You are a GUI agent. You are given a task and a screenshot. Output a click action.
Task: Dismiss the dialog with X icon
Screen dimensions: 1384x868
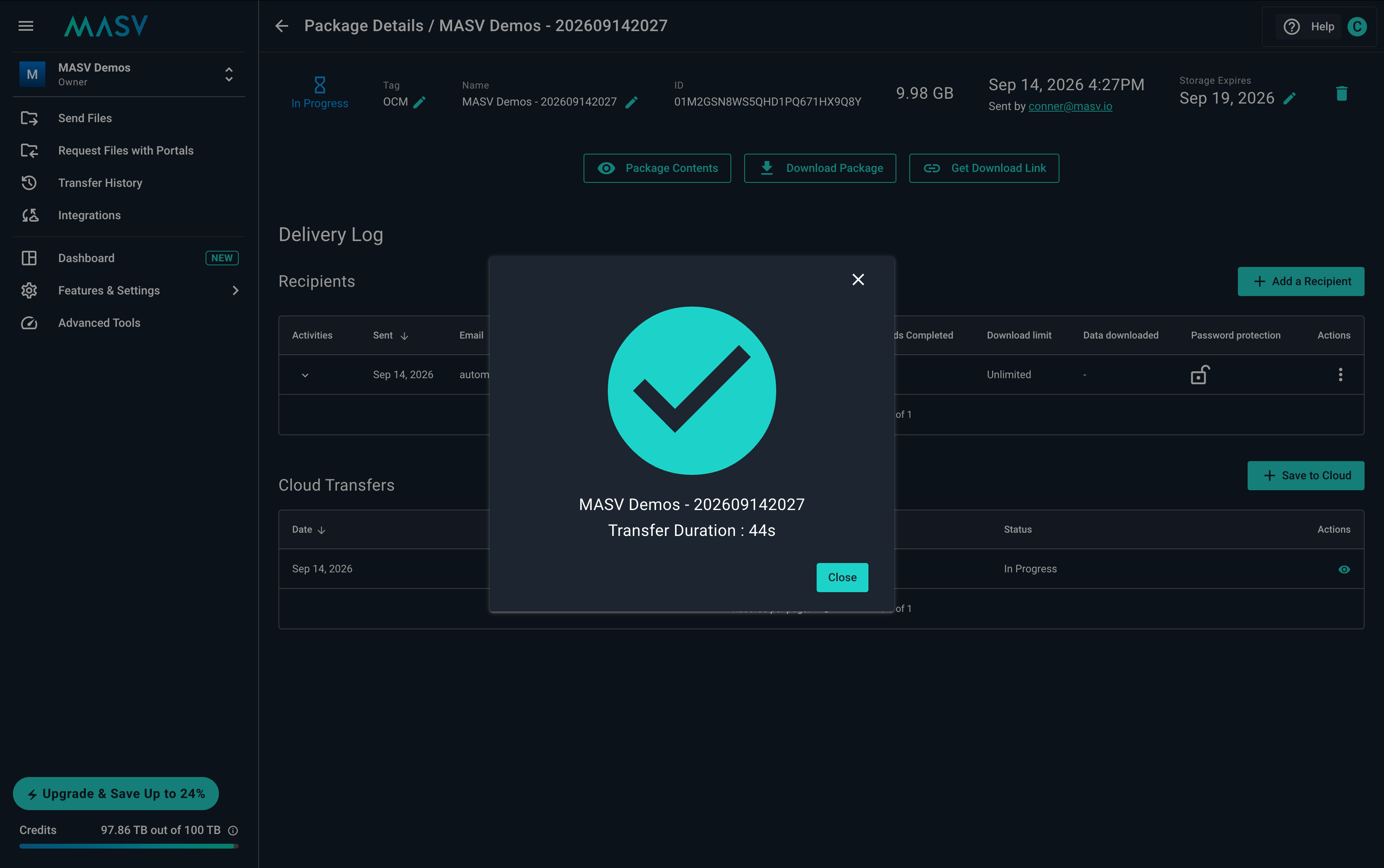(x=858, y=279)
